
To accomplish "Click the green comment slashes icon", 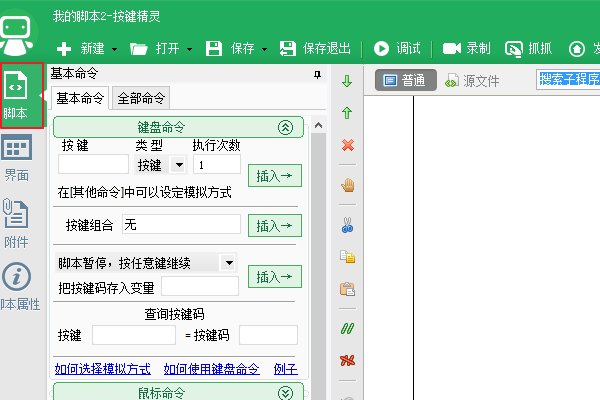I will [347, 328].
